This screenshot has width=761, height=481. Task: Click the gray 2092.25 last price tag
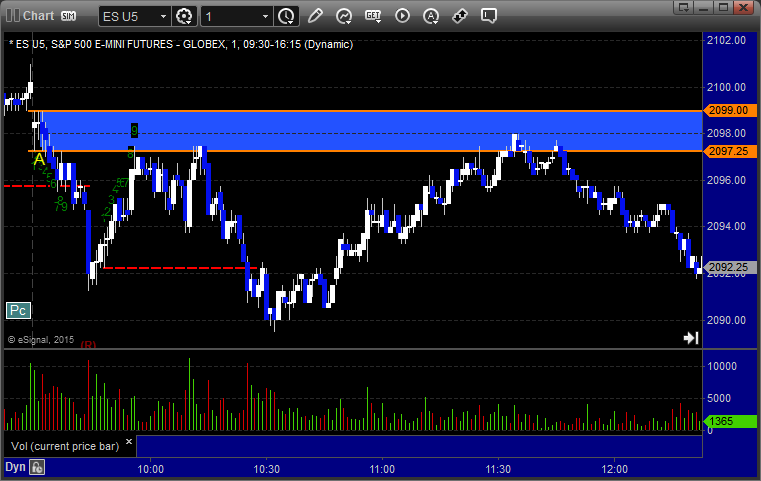pos(730,267)
